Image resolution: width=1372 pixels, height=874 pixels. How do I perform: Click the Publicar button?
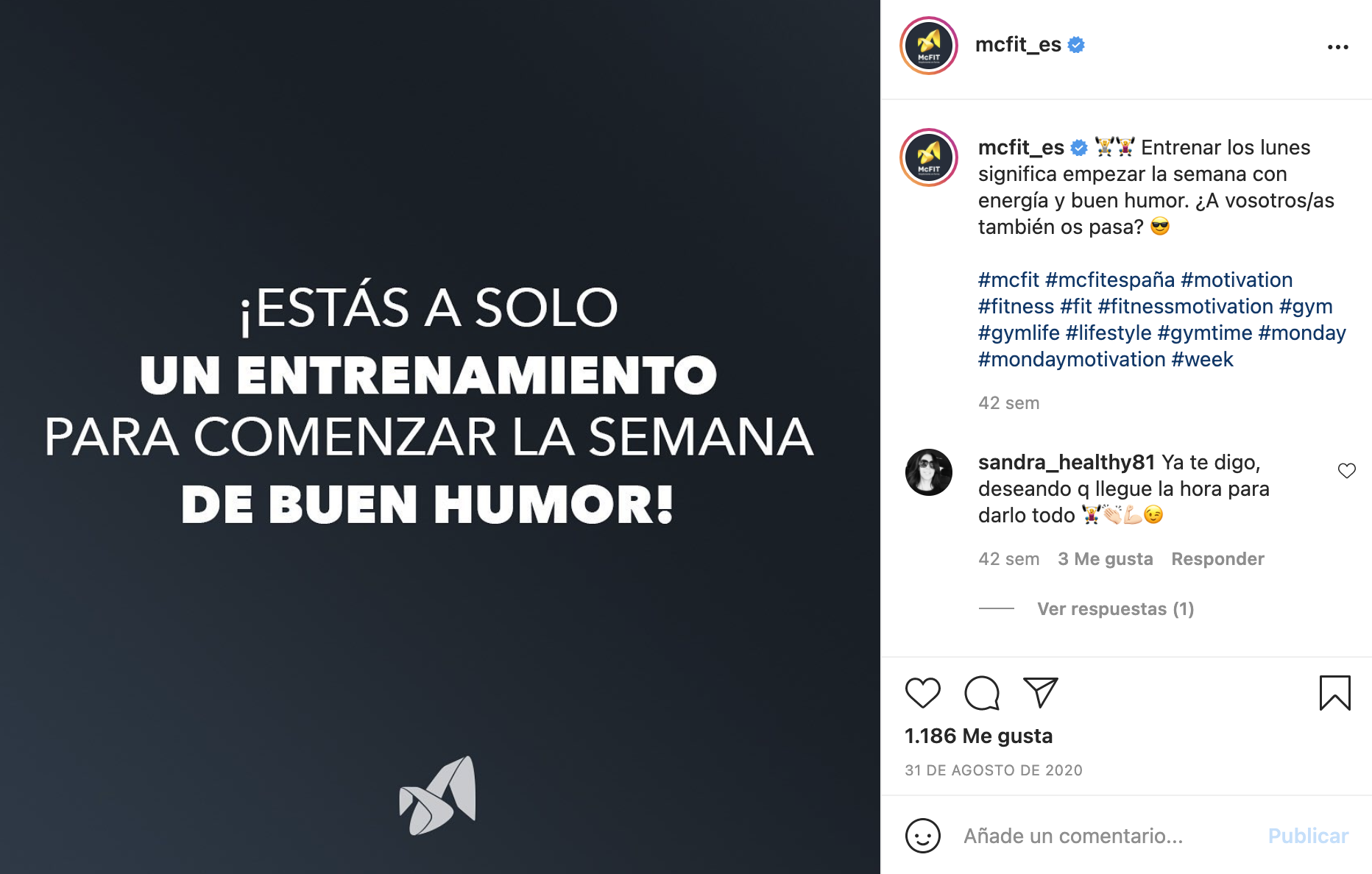point(1308,836)
